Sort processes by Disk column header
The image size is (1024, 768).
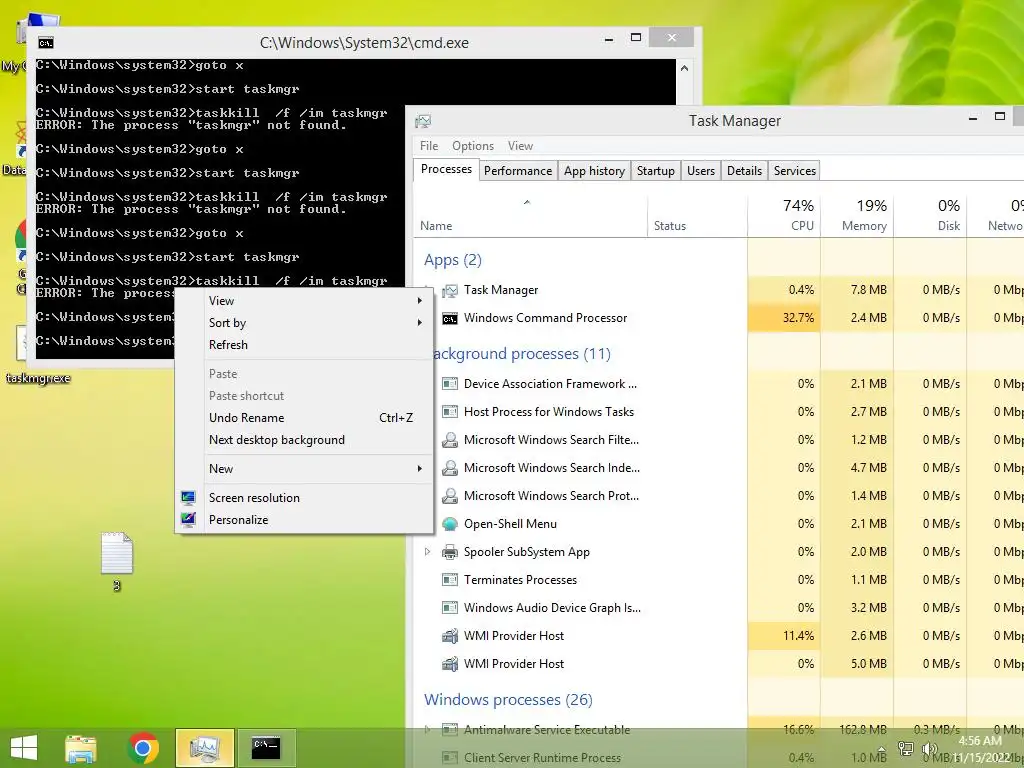(930, 216)
